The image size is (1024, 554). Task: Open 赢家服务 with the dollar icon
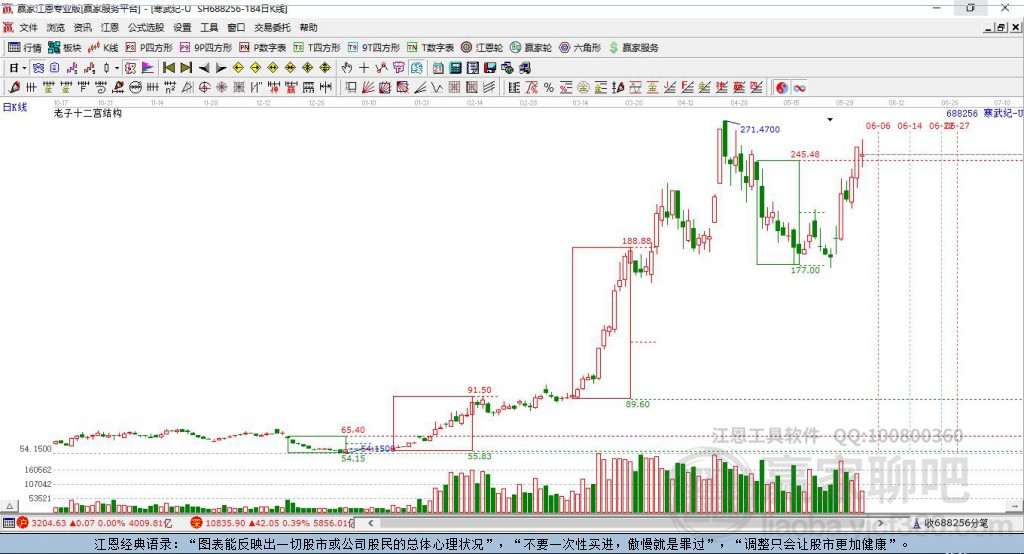(x=633, y=48)
